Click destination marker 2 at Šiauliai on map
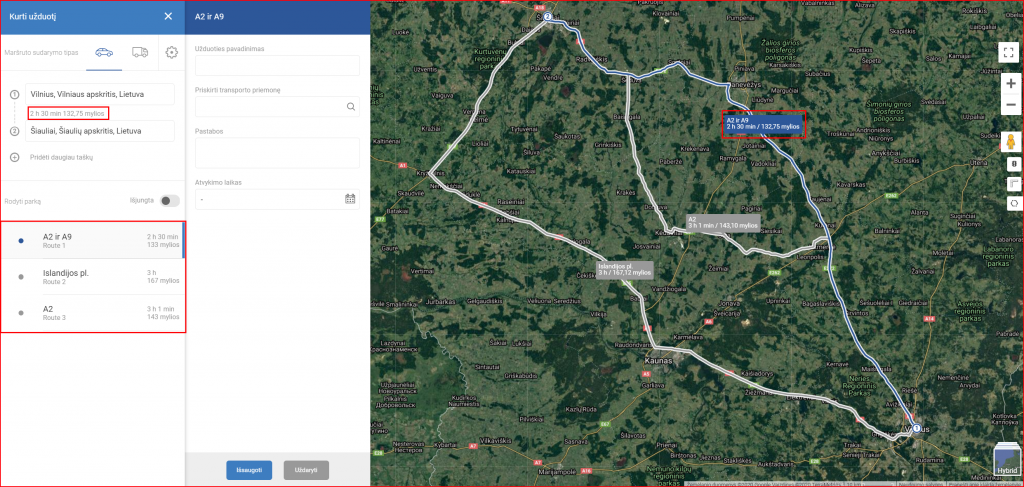This screenshot has width=1024, height=487. pos(547,17)
